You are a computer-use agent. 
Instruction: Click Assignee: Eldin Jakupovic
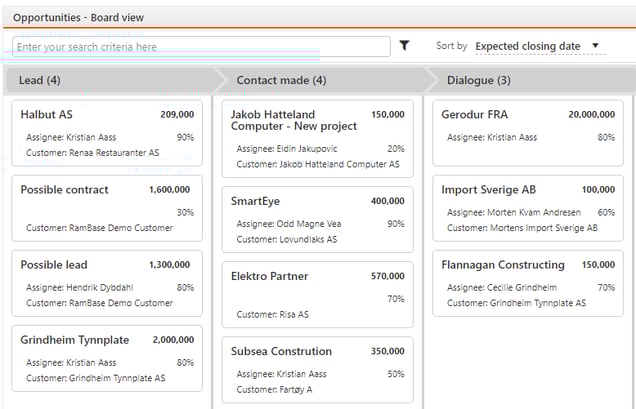click(x=287, y=149)
